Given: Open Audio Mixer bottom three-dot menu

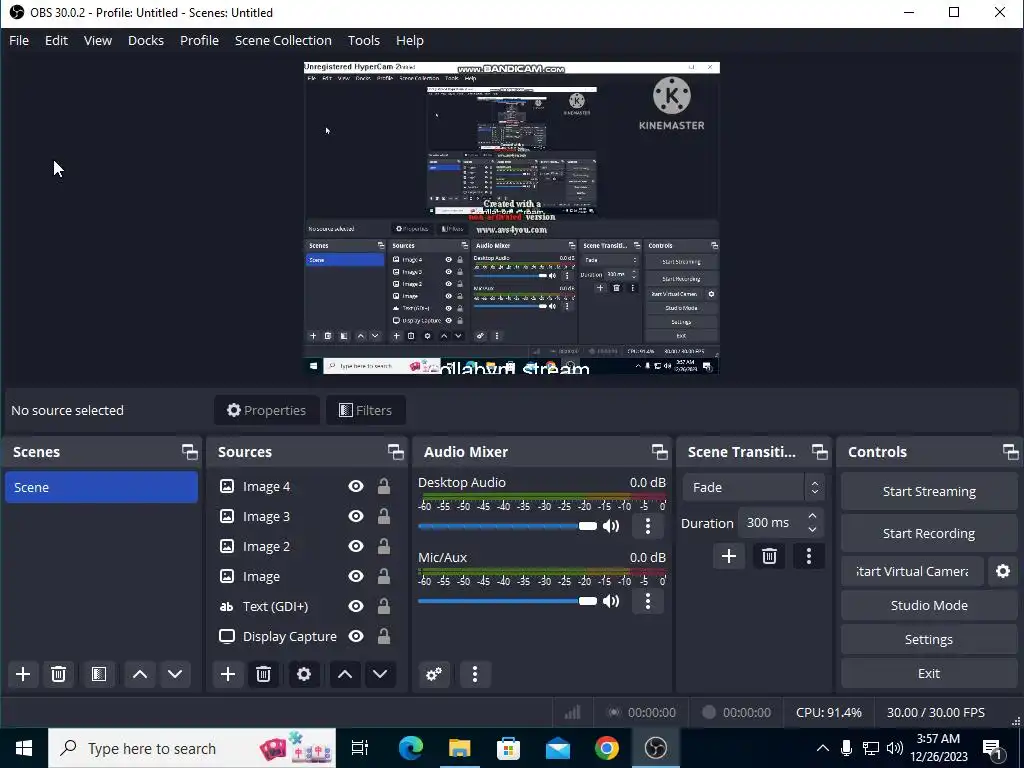Looking at the screenshot, I should 475,674.
